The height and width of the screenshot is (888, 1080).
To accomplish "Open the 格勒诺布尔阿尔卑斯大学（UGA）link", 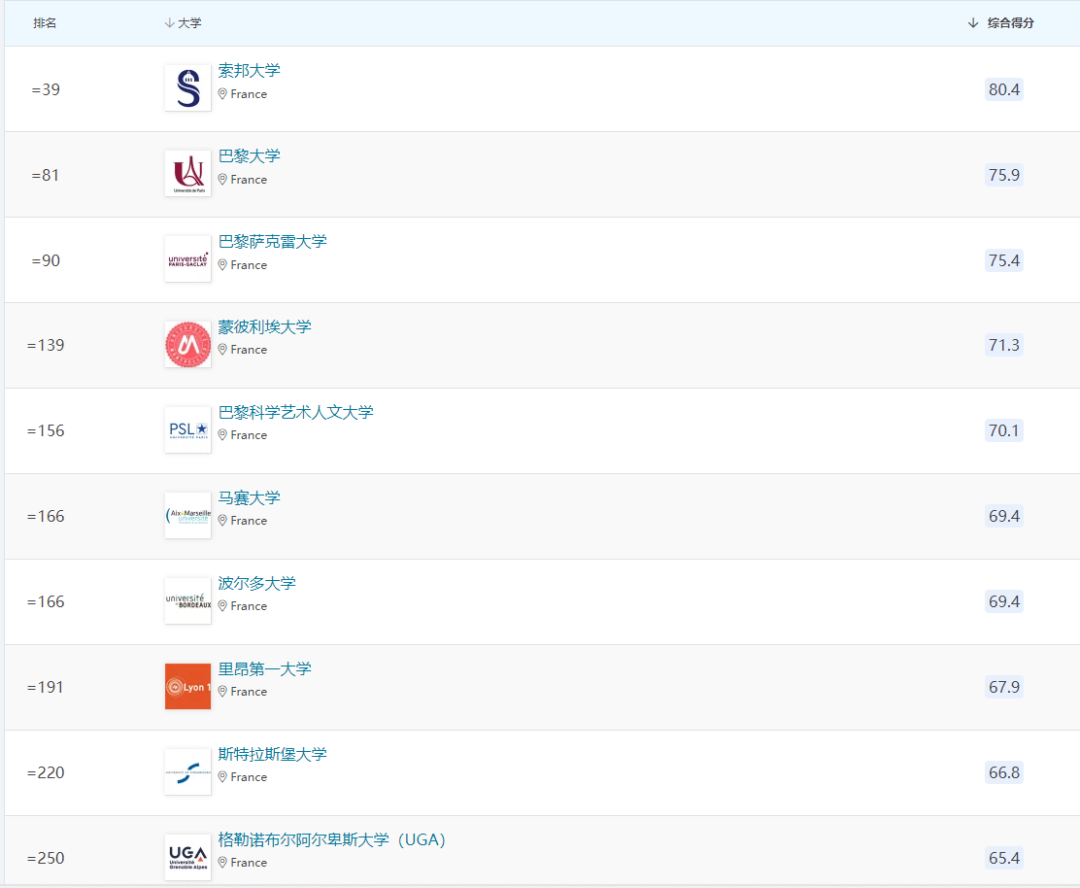I will click(331, 839).
